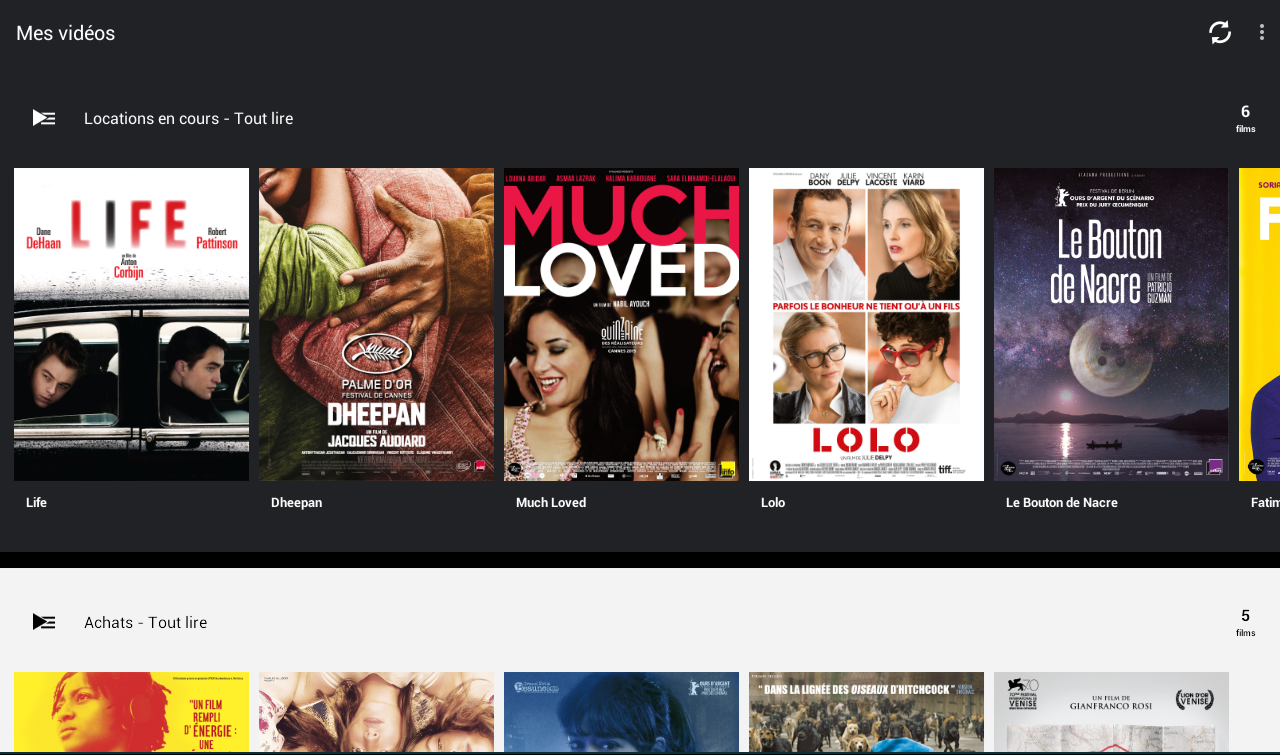
Task: Open purchased film with two faces poster
Action: tap(376, 711)
